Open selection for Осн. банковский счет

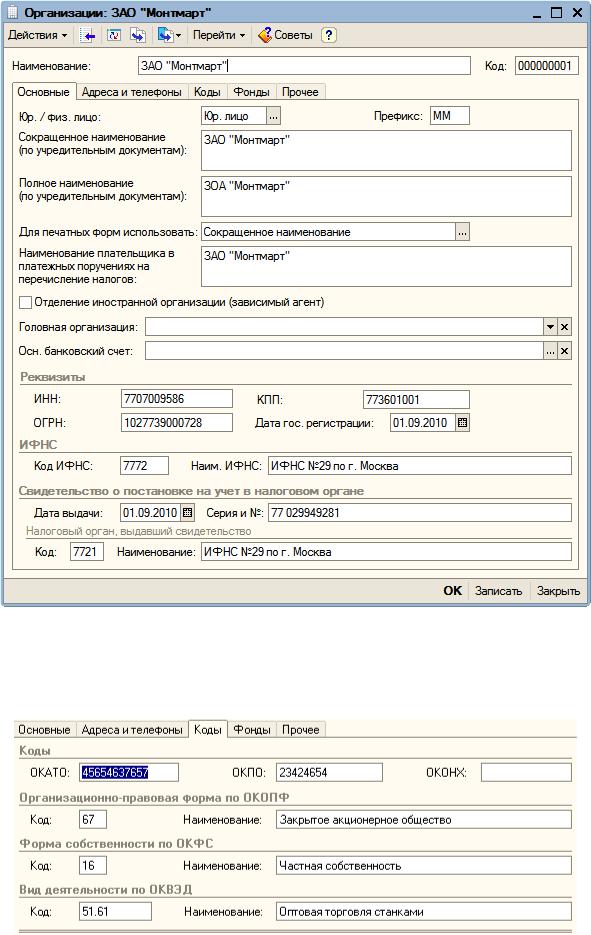click(x=550, y=351)
